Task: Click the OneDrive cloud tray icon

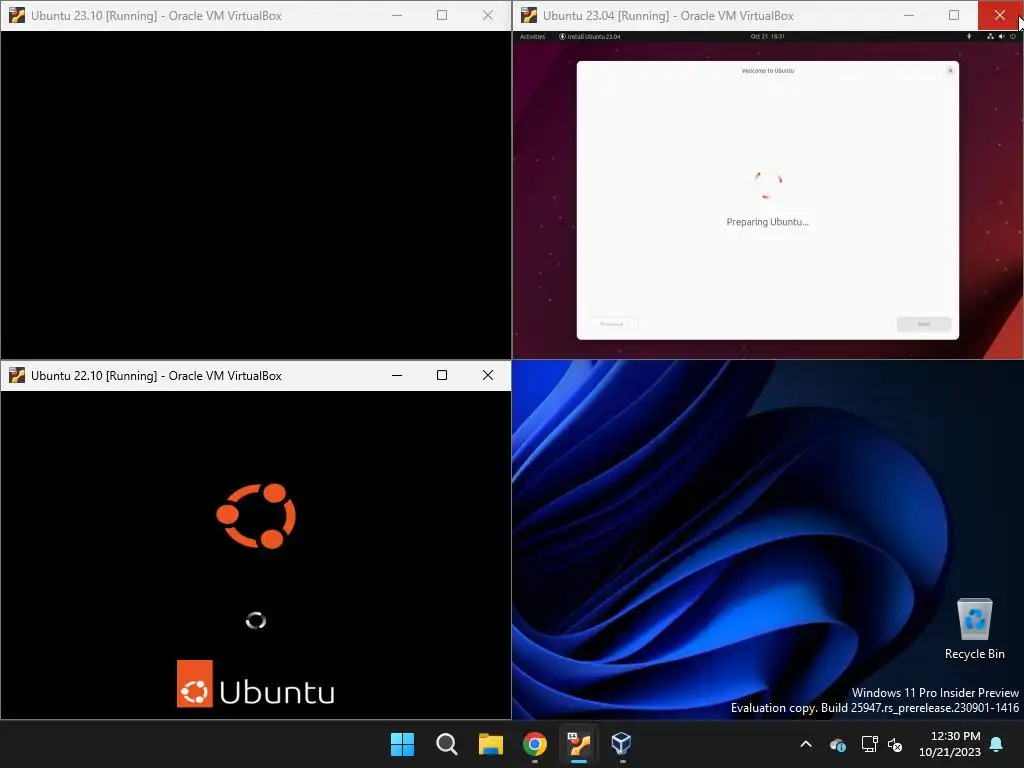Action: coord(838,744)
